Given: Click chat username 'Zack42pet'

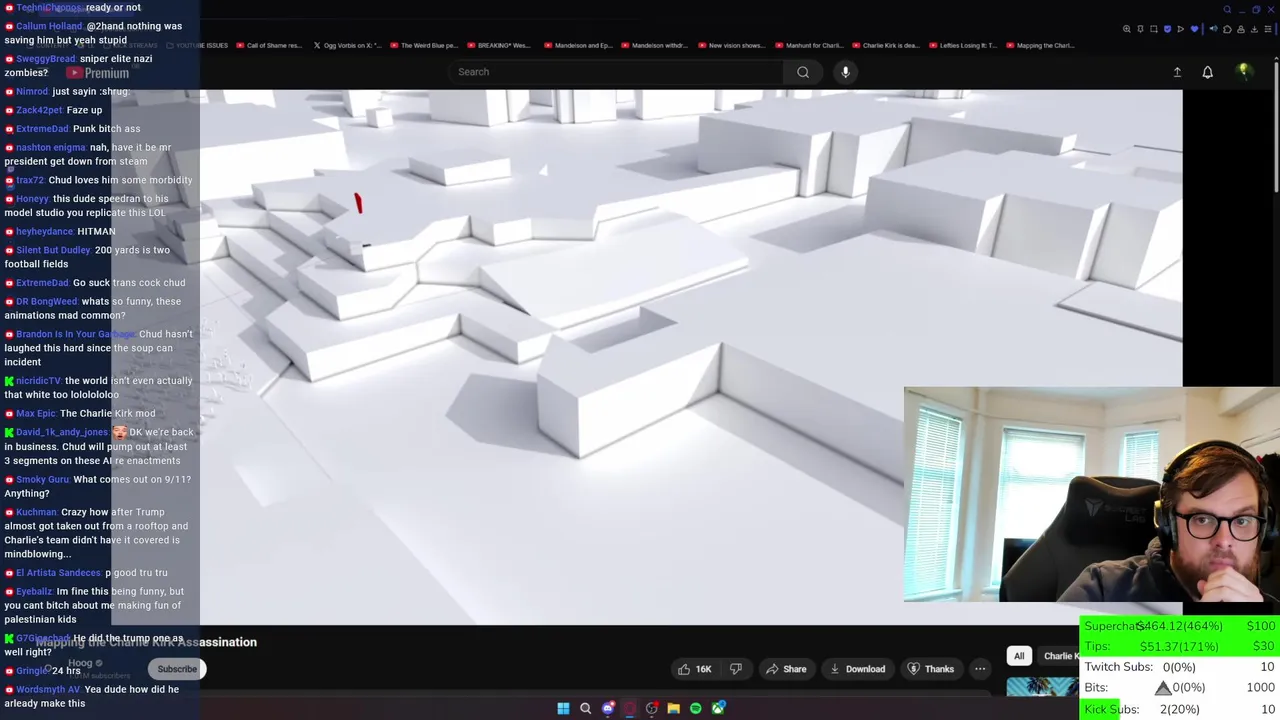Looking at the screenshot, I should point(39,110).
